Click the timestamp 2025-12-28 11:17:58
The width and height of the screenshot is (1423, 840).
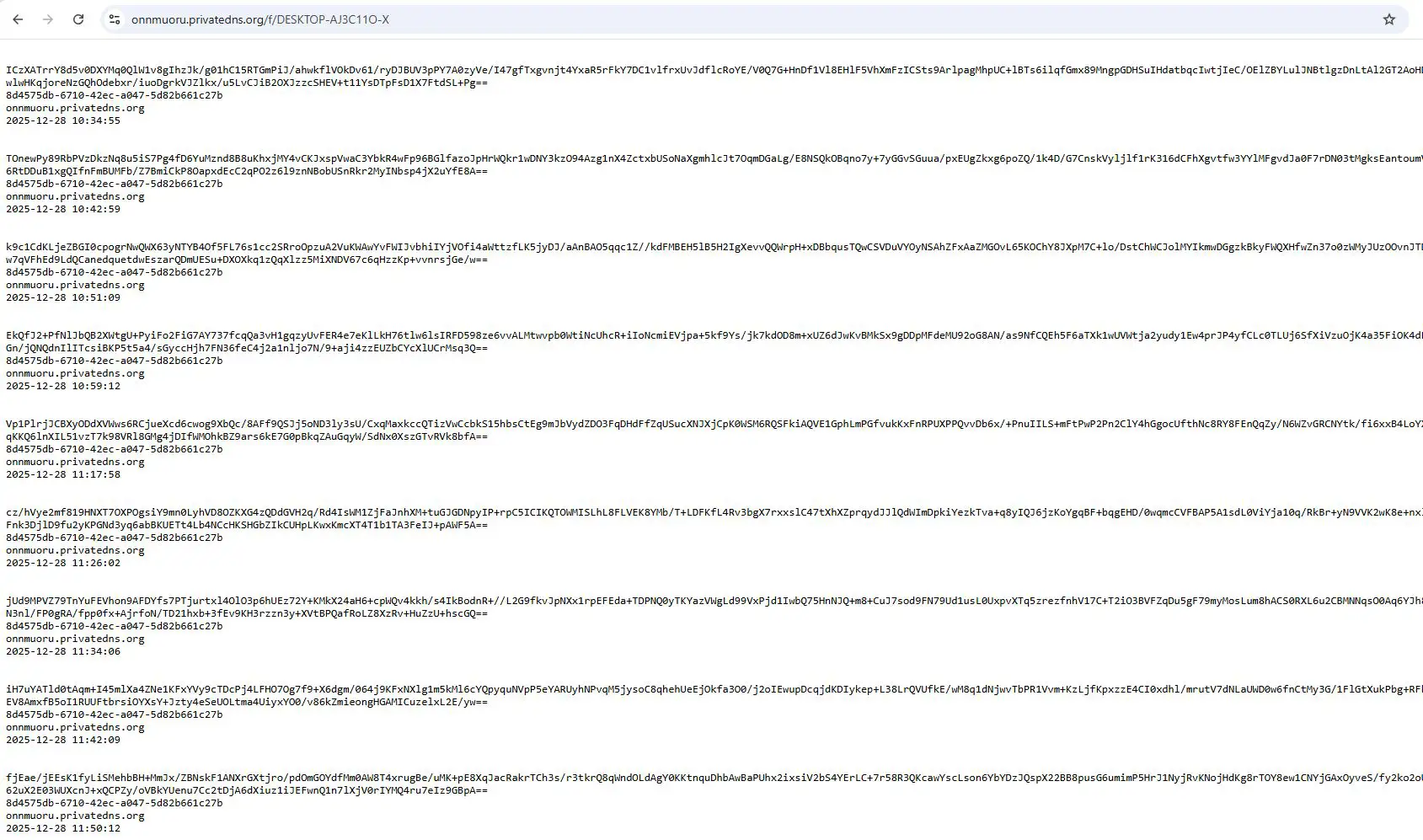(x=63, y=474)
